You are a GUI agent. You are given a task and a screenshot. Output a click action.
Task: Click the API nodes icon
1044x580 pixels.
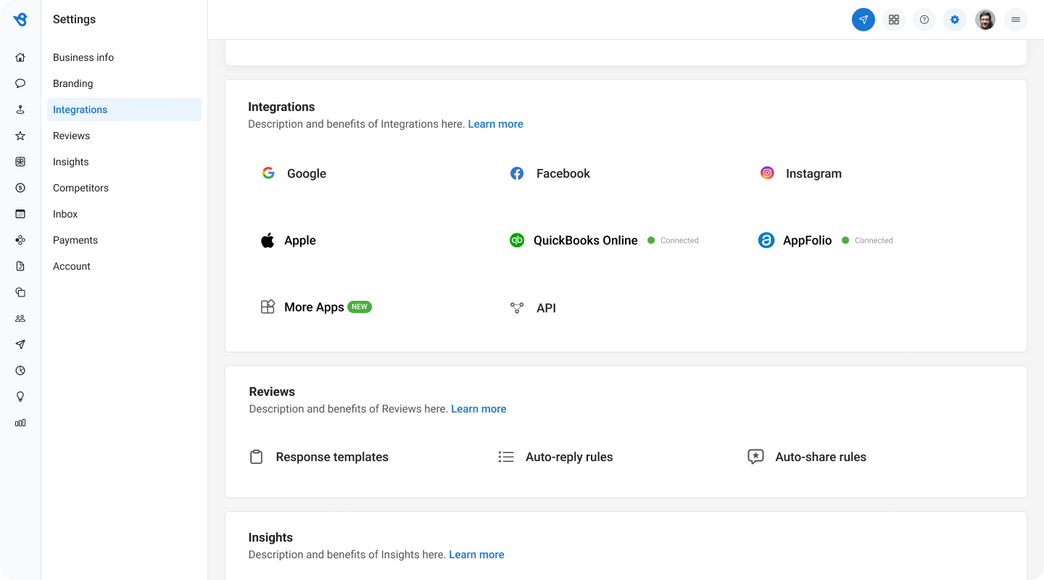(517, 308)
